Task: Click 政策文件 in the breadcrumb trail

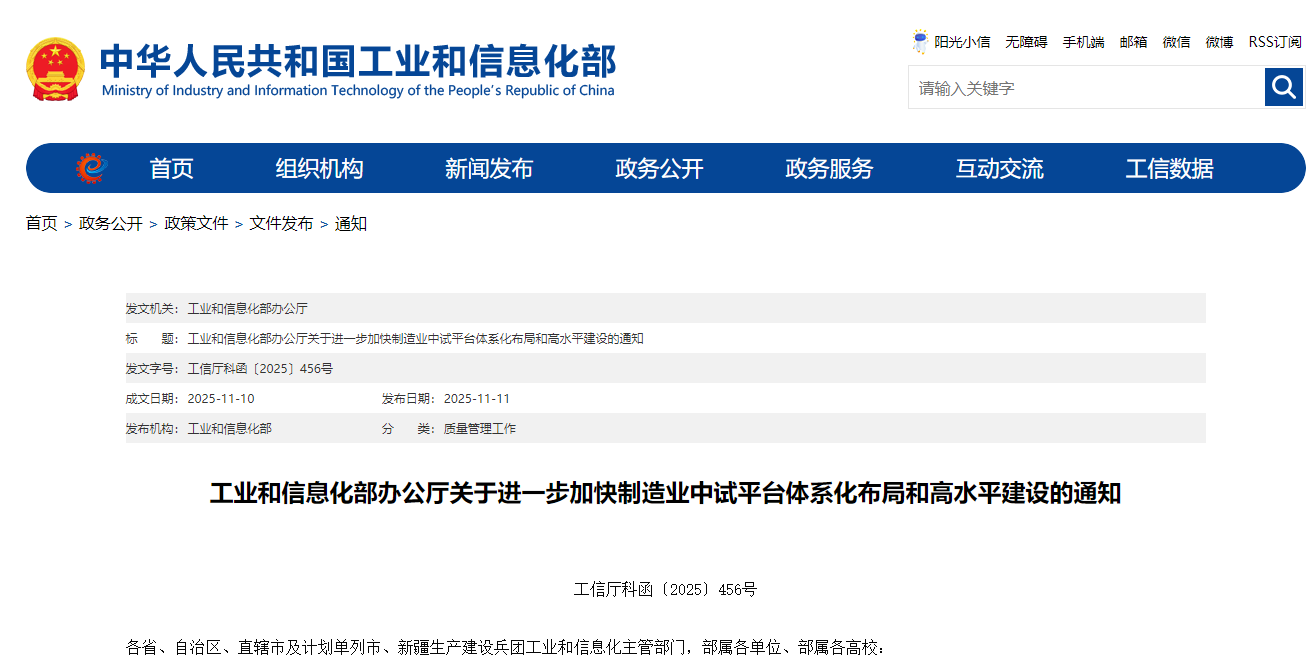Action: 196,224
